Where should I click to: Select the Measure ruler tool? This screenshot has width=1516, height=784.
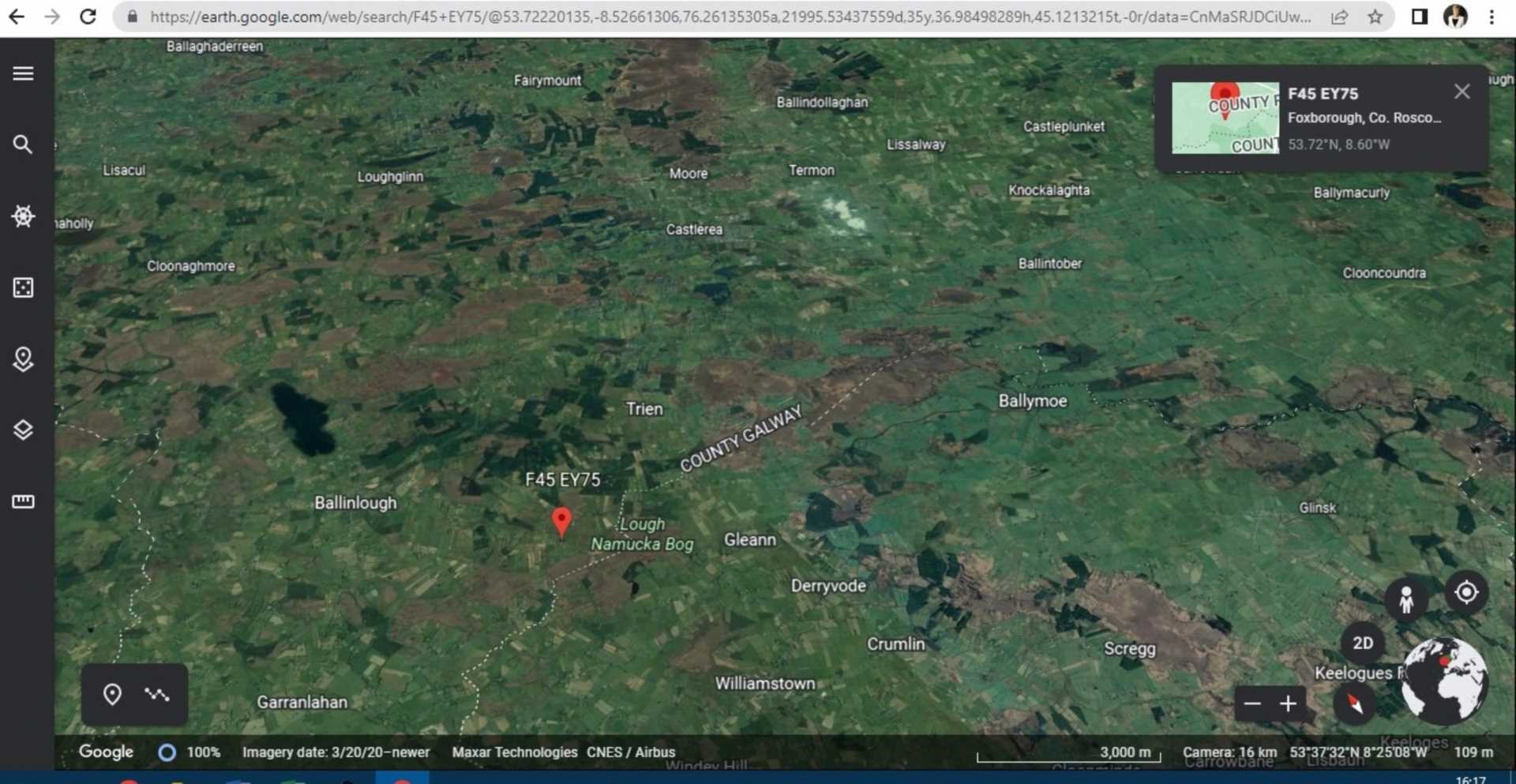[x=23, y=501]
